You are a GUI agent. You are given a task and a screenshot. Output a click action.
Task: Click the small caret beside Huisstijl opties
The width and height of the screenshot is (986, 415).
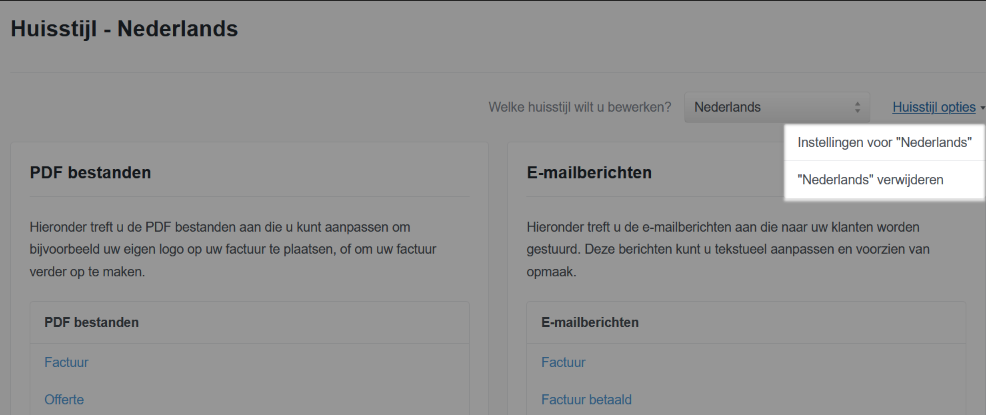tap(982, 108)
